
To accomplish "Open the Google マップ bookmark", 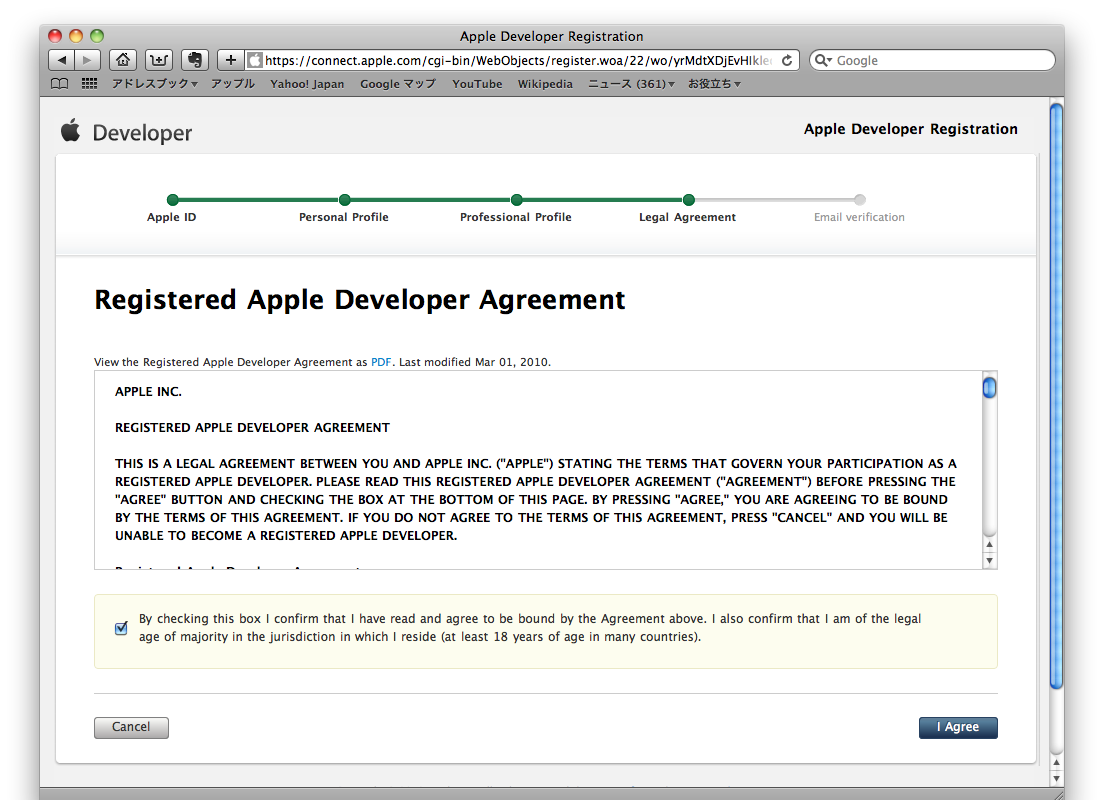I will 398,84.
